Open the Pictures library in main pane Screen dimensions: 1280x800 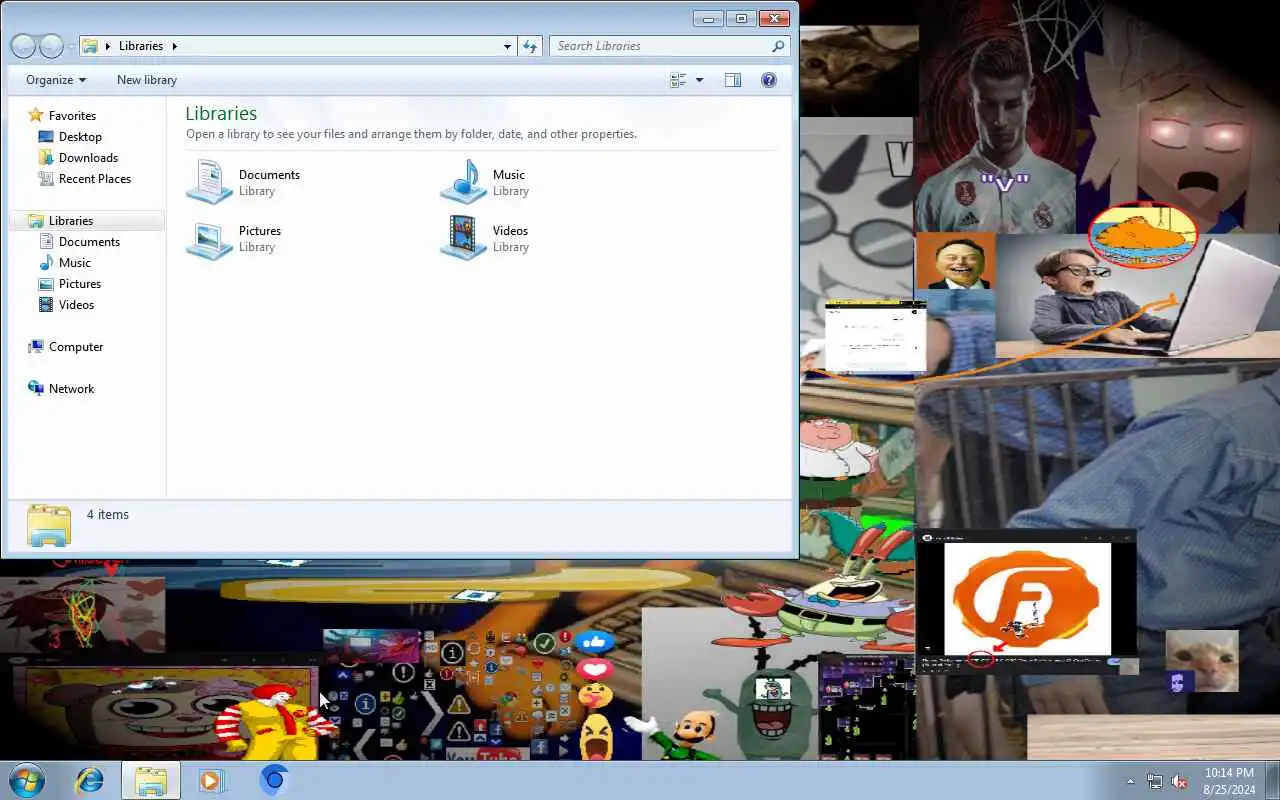click(235, 238)
